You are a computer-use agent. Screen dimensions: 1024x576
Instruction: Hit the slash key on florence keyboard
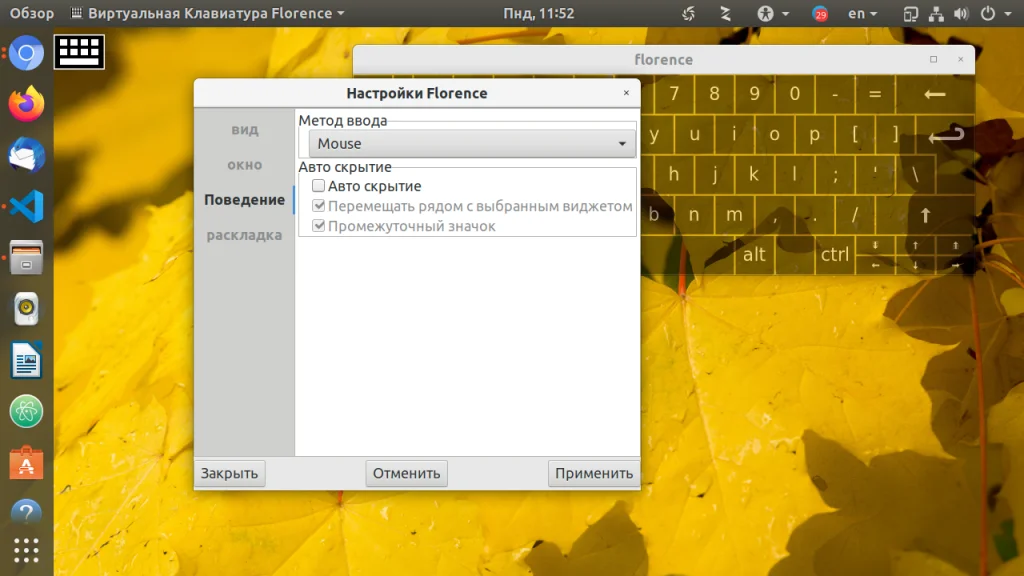point(854,215)
